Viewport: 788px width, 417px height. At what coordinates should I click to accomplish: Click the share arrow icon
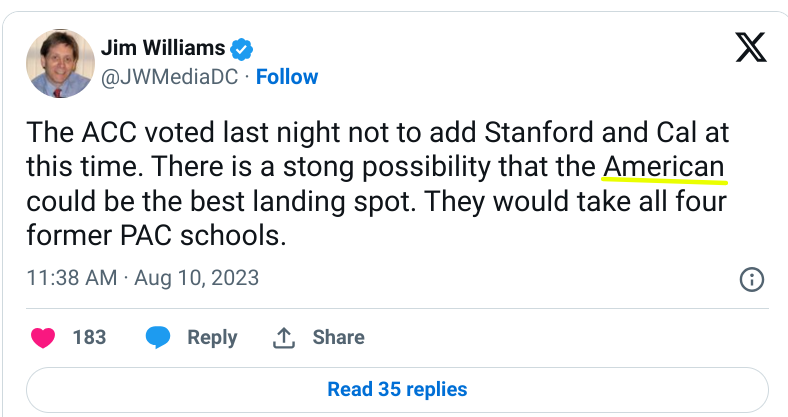[x=284, y=337]
